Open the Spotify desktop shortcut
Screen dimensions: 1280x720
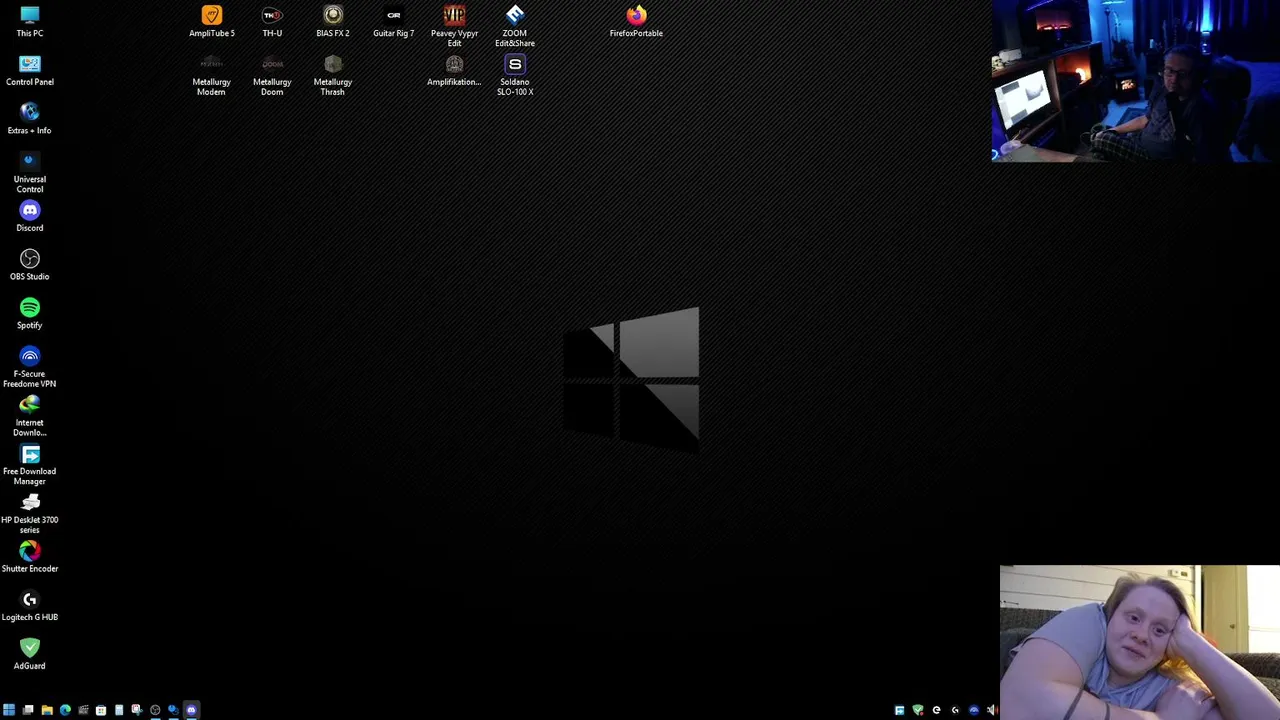point(30,313)
